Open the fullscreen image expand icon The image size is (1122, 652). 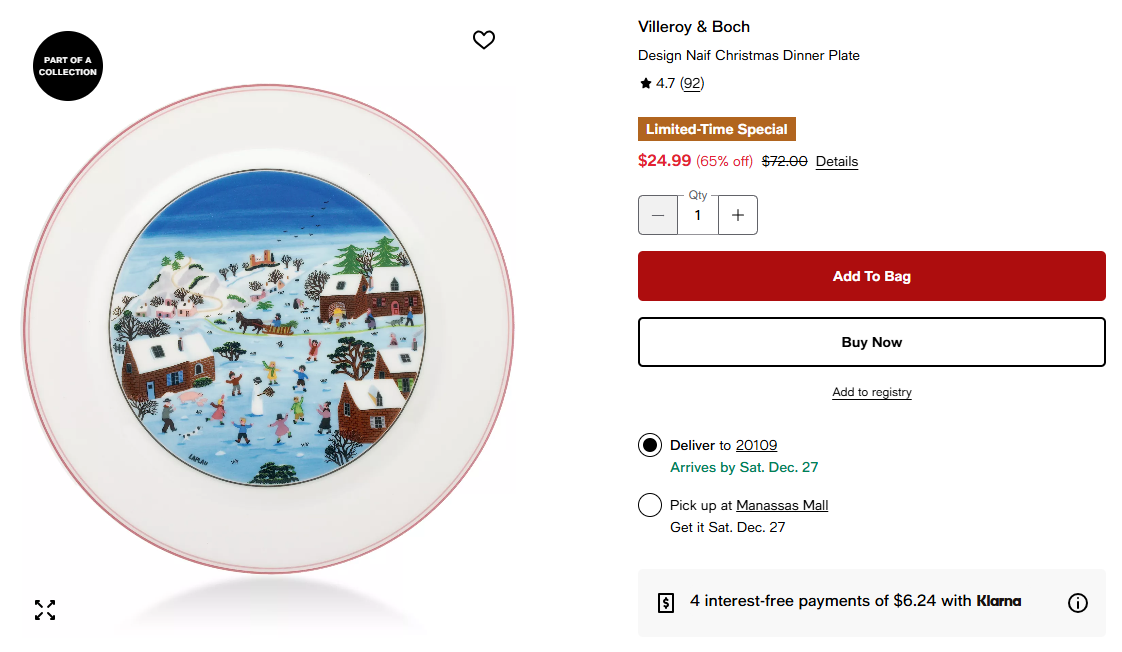(x=45, y=610)
